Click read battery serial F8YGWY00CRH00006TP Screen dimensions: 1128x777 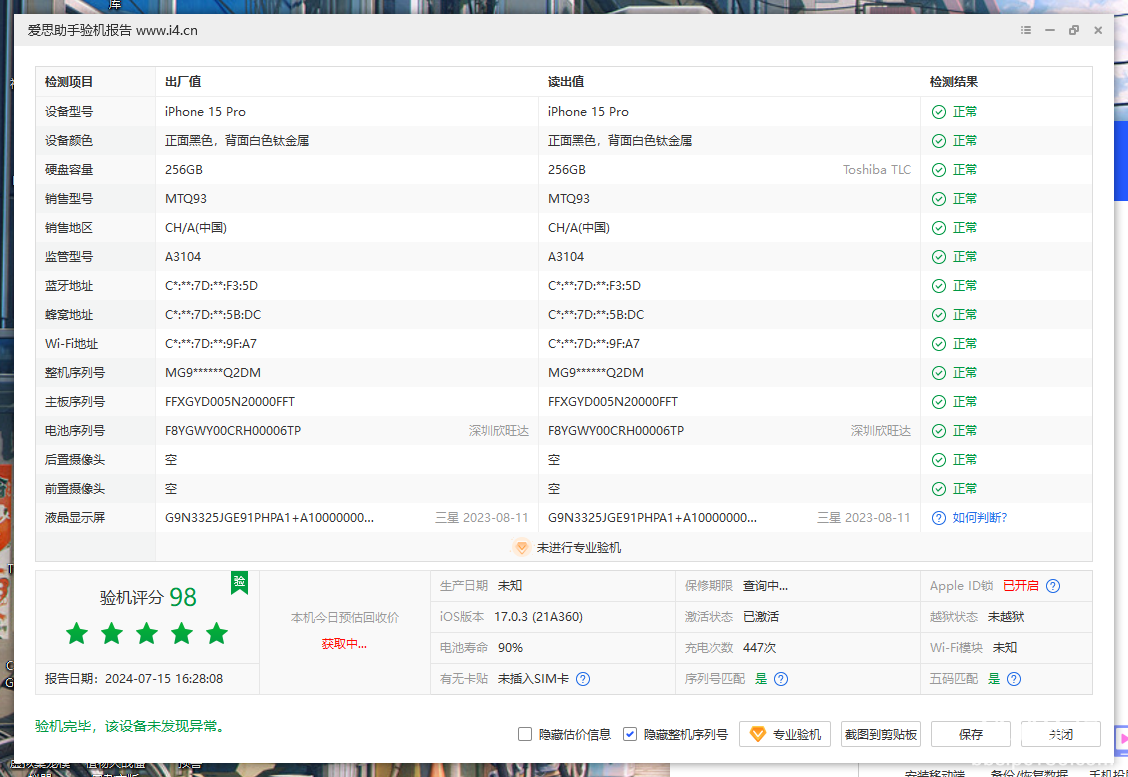(616, 431)
